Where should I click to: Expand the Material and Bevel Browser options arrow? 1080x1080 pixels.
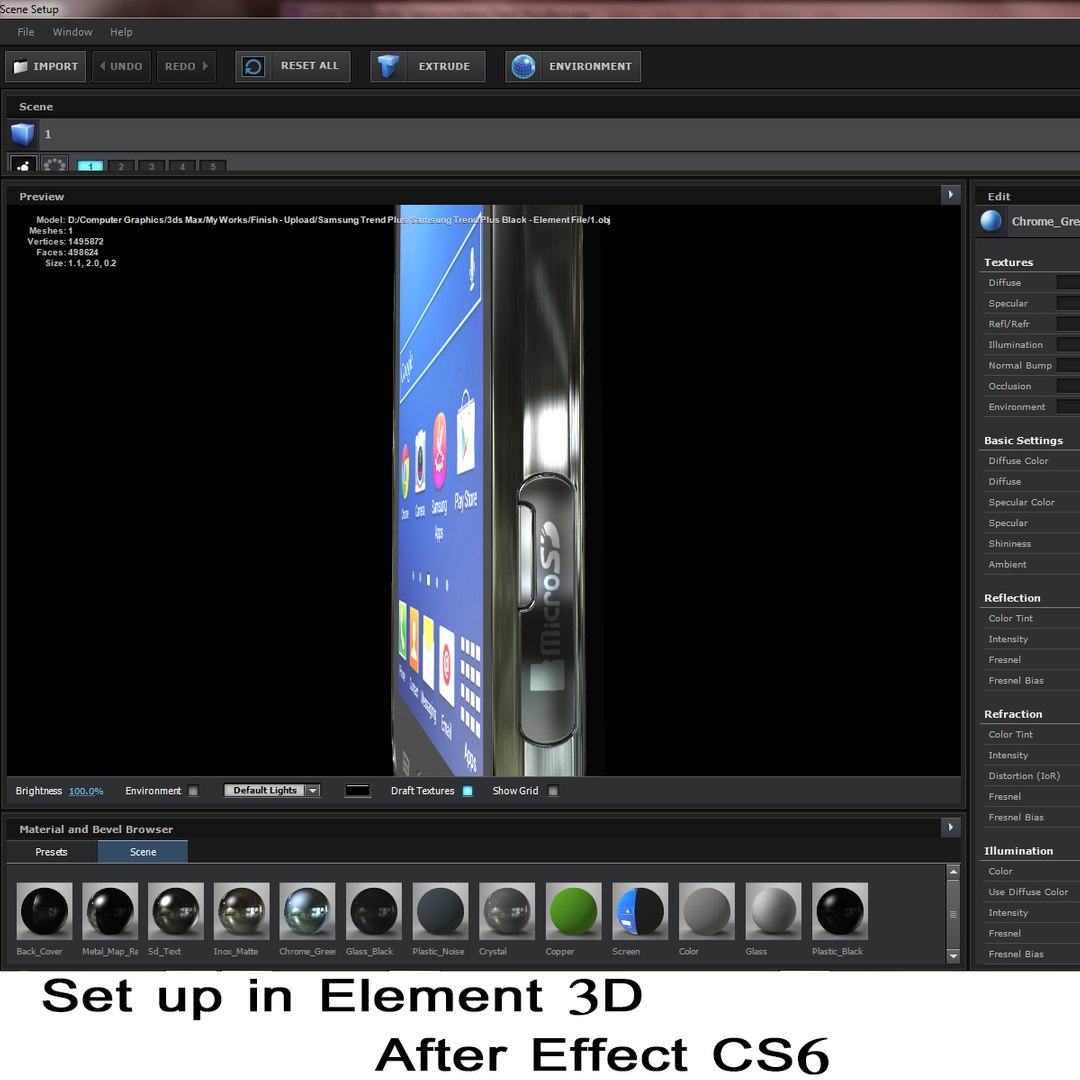point(951,827)
